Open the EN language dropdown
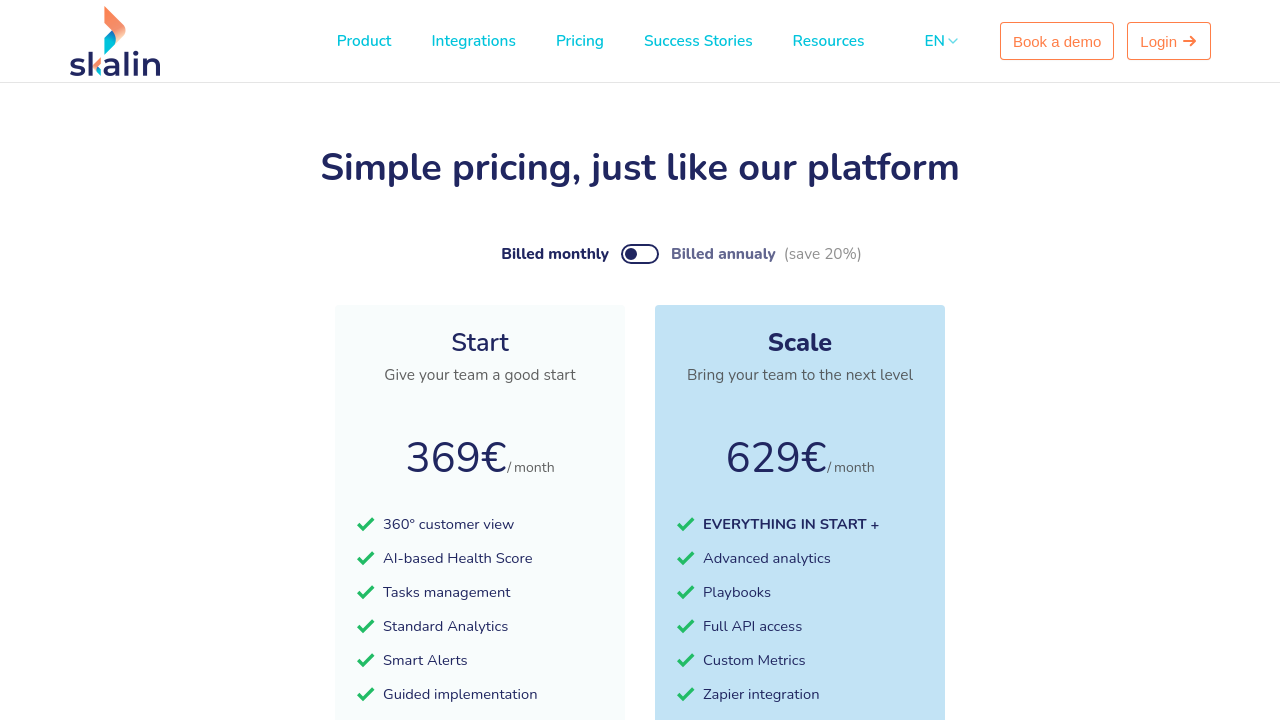This screenshot has height=720, width=1280. tap(941, 41)
